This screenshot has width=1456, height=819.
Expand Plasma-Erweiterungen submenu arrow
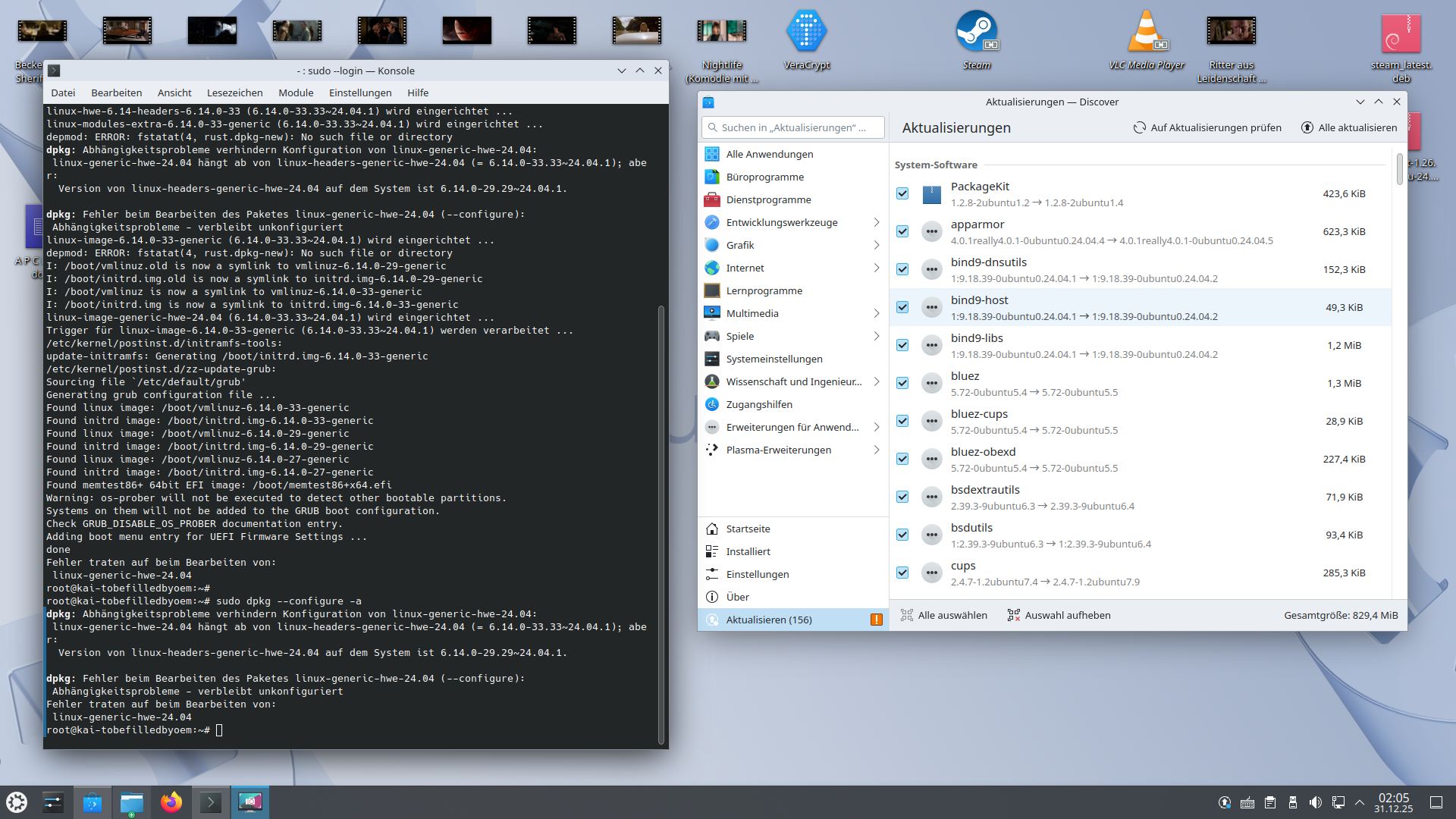(876, 450)
